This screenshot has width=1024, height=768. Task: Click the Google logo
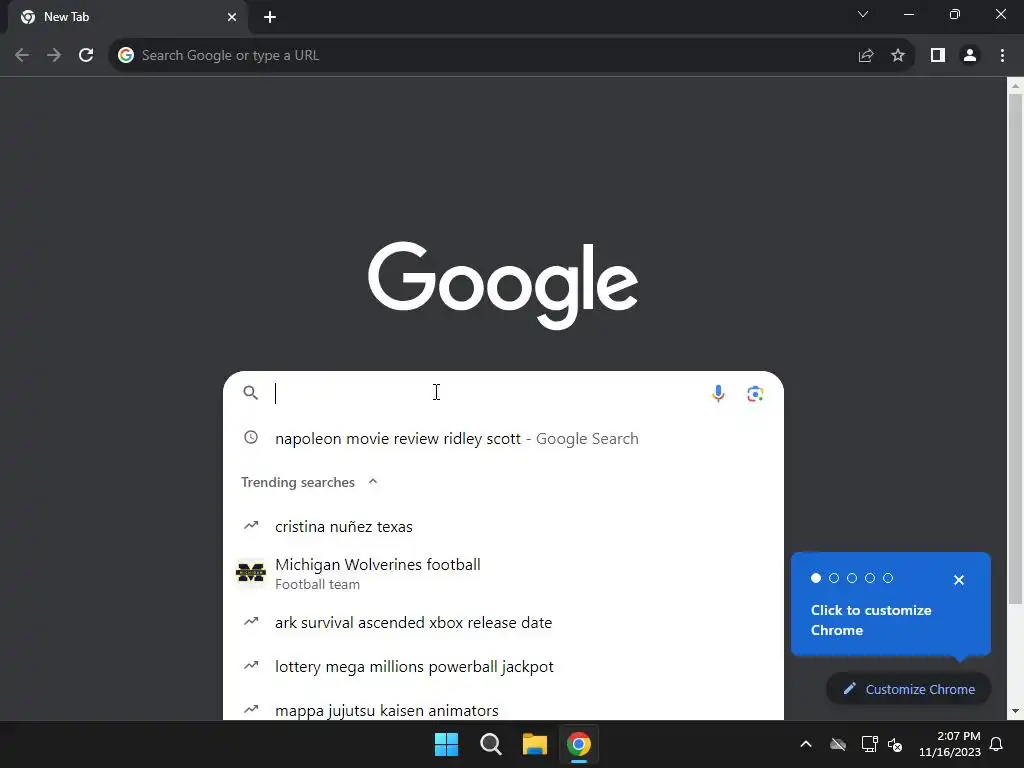(503, 285)
